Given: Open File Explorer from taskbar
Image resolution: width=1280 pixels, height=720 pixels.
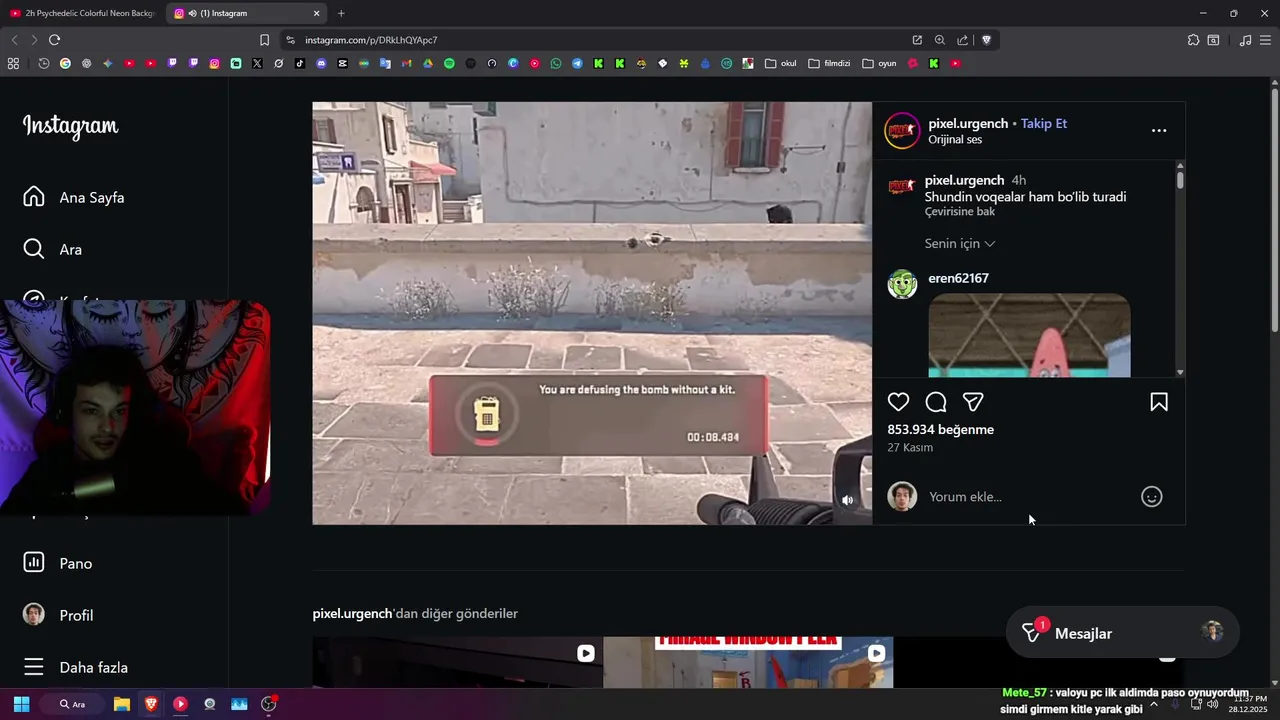Looking at the screenshot, I should click(x=121, y=704).
